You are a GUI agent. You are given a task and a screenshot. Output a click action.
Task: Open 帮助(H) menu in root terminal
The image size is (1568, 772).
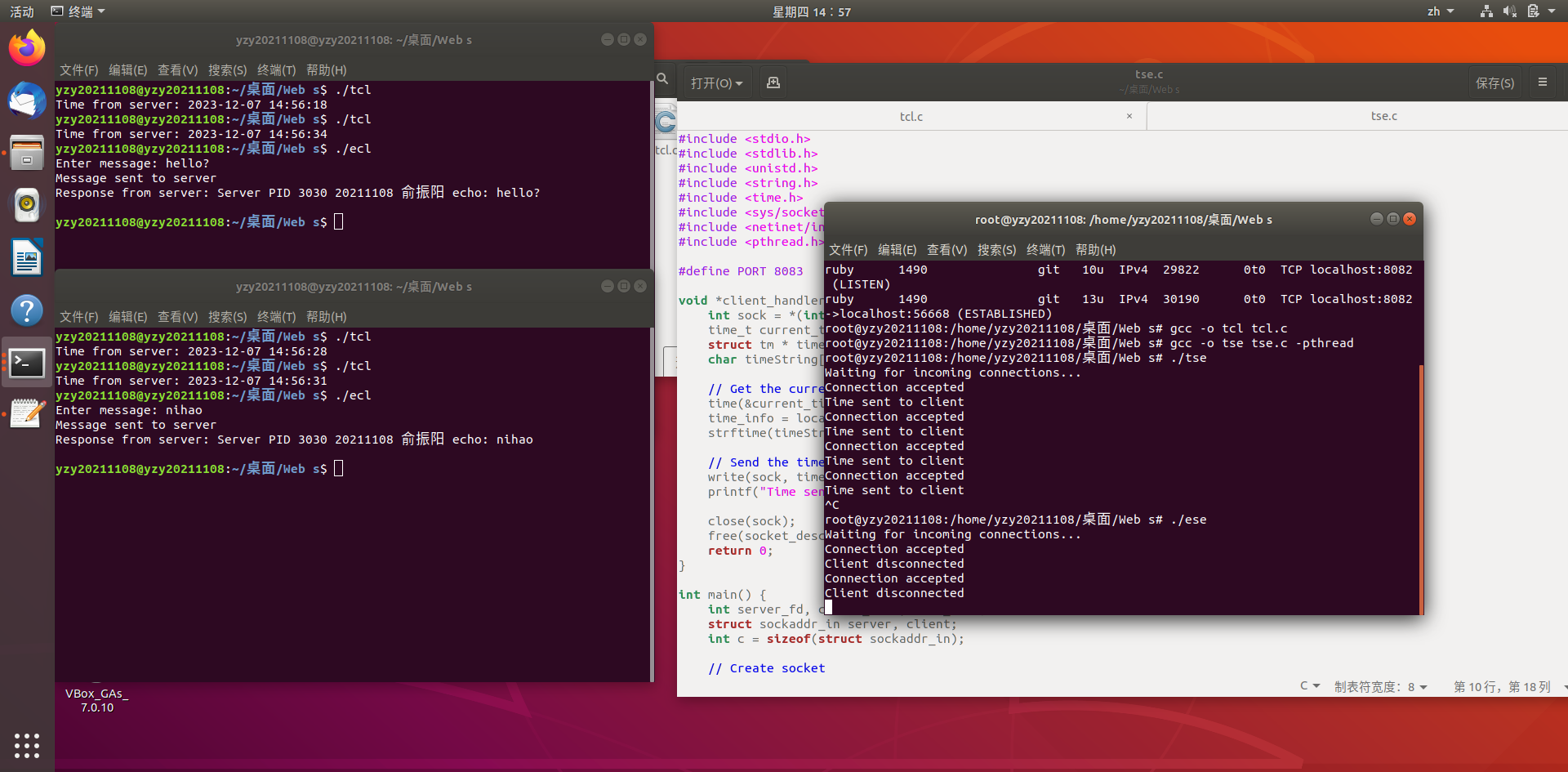coord(1096,250)
